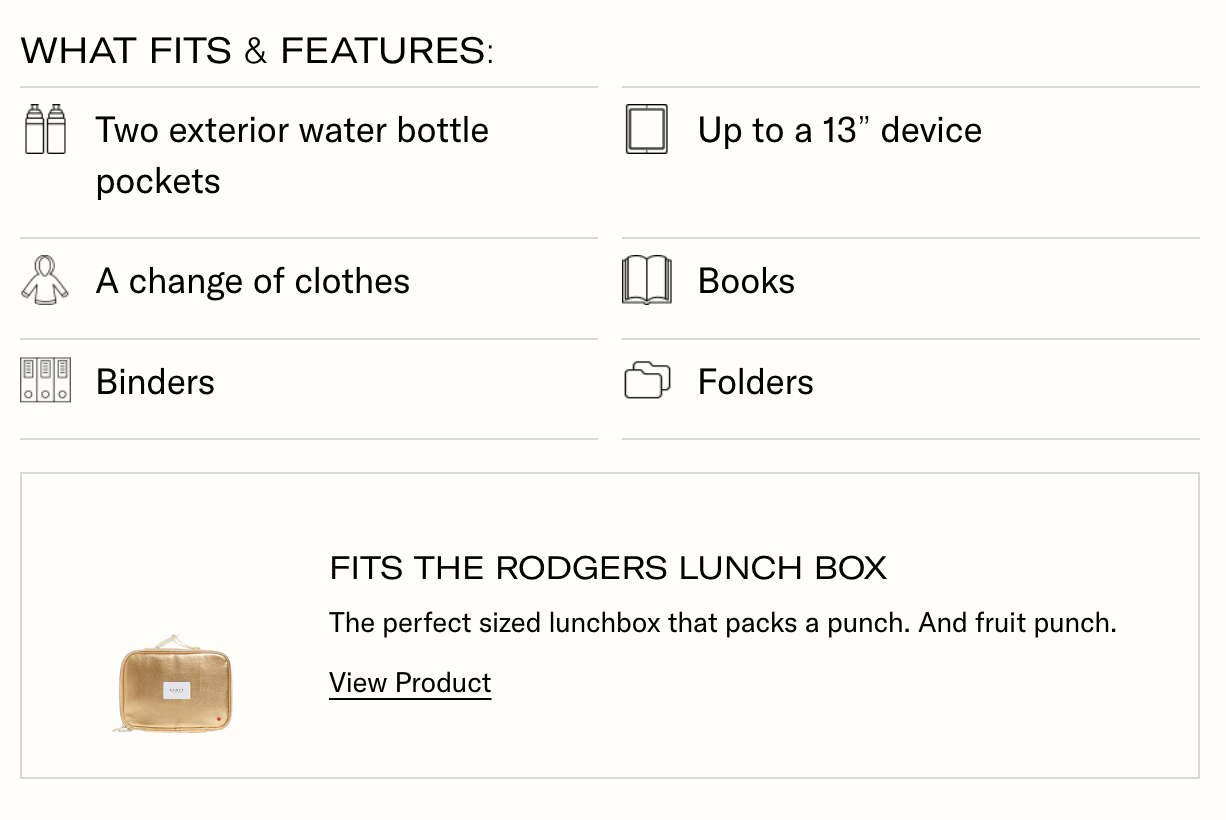This screenshot has width=1226, height=820.
Task: Click "The perfect sized lunchbox" sentence
Action: [620, 623]
